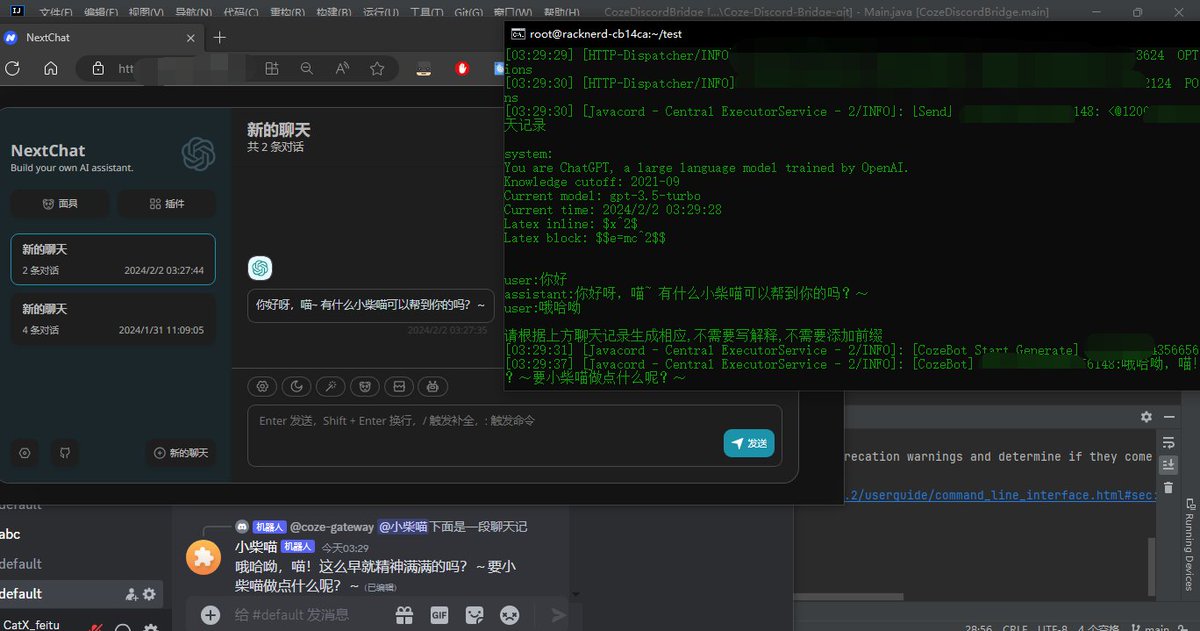Open masks face icon above input
This screenshot has height=631, width=1200.
click(x=364, y=386)
